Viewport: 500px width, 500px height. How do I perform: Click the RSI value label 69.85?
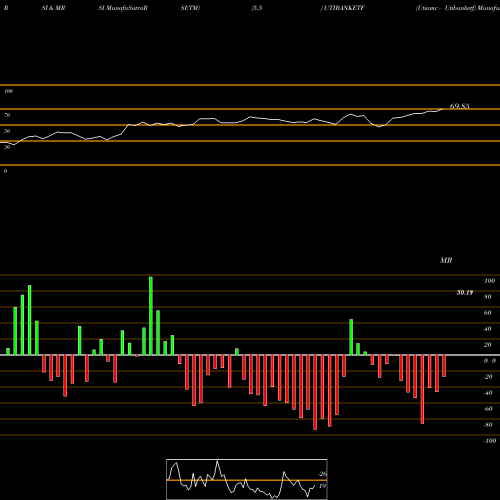(x=459, y=106)
